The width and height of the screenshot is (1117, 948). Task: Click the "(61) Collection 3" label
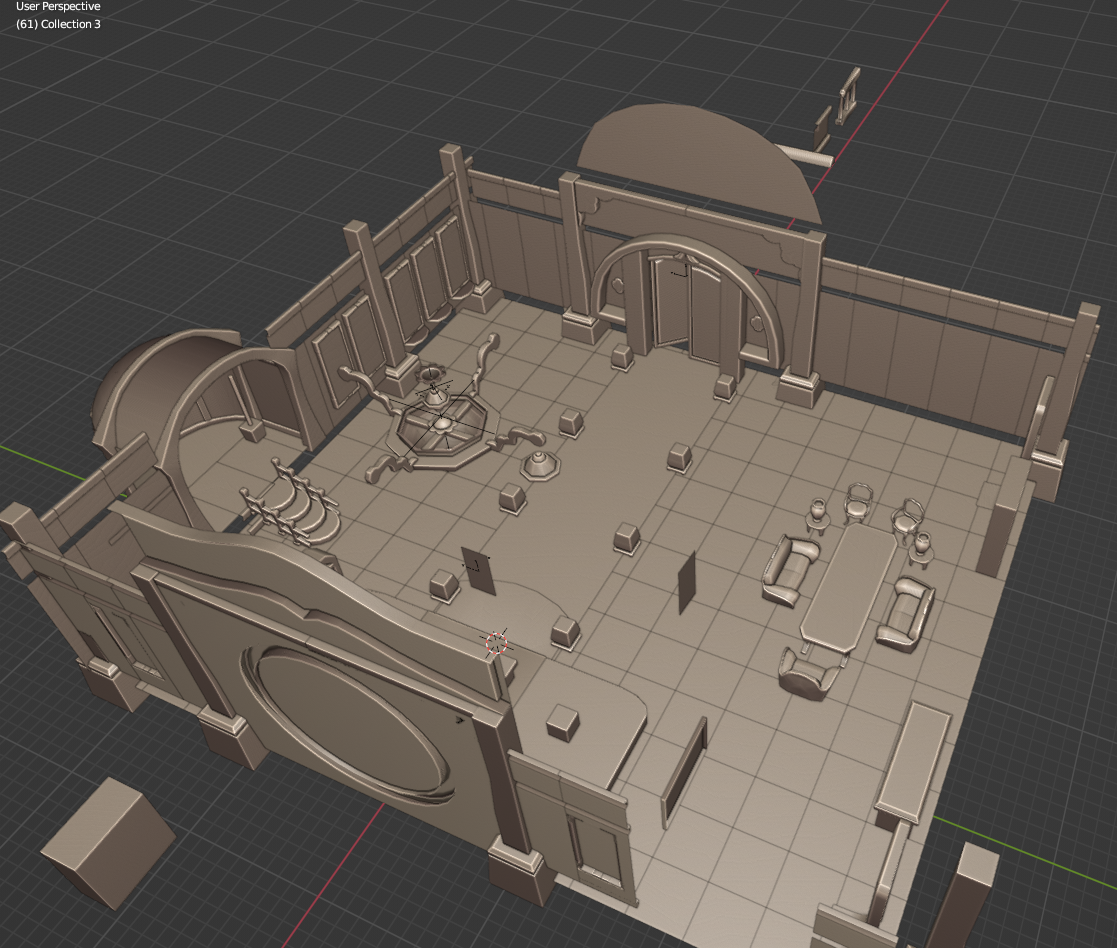click(58, 24)
